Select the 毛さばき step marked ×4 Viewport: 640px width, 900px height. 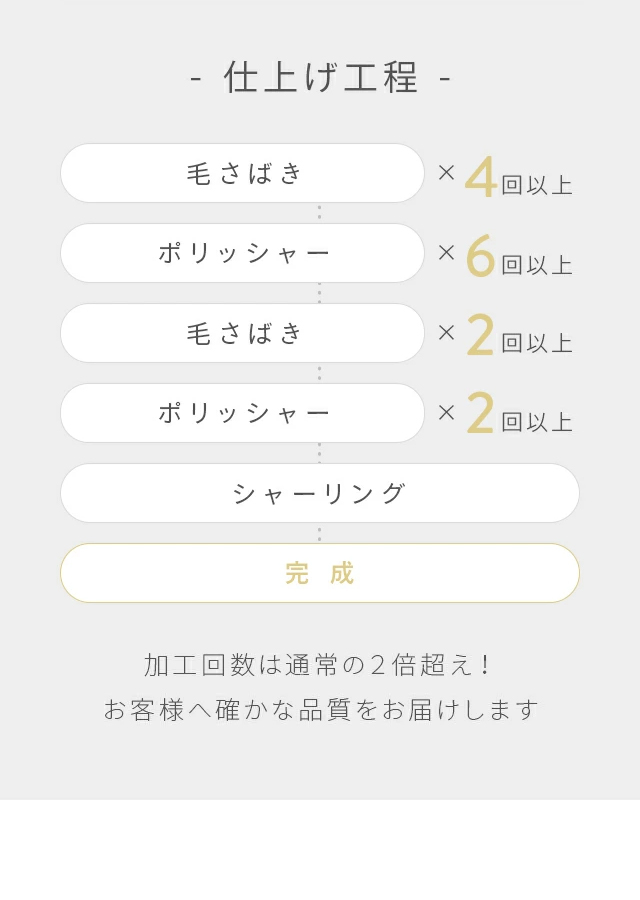click(242, 173)
